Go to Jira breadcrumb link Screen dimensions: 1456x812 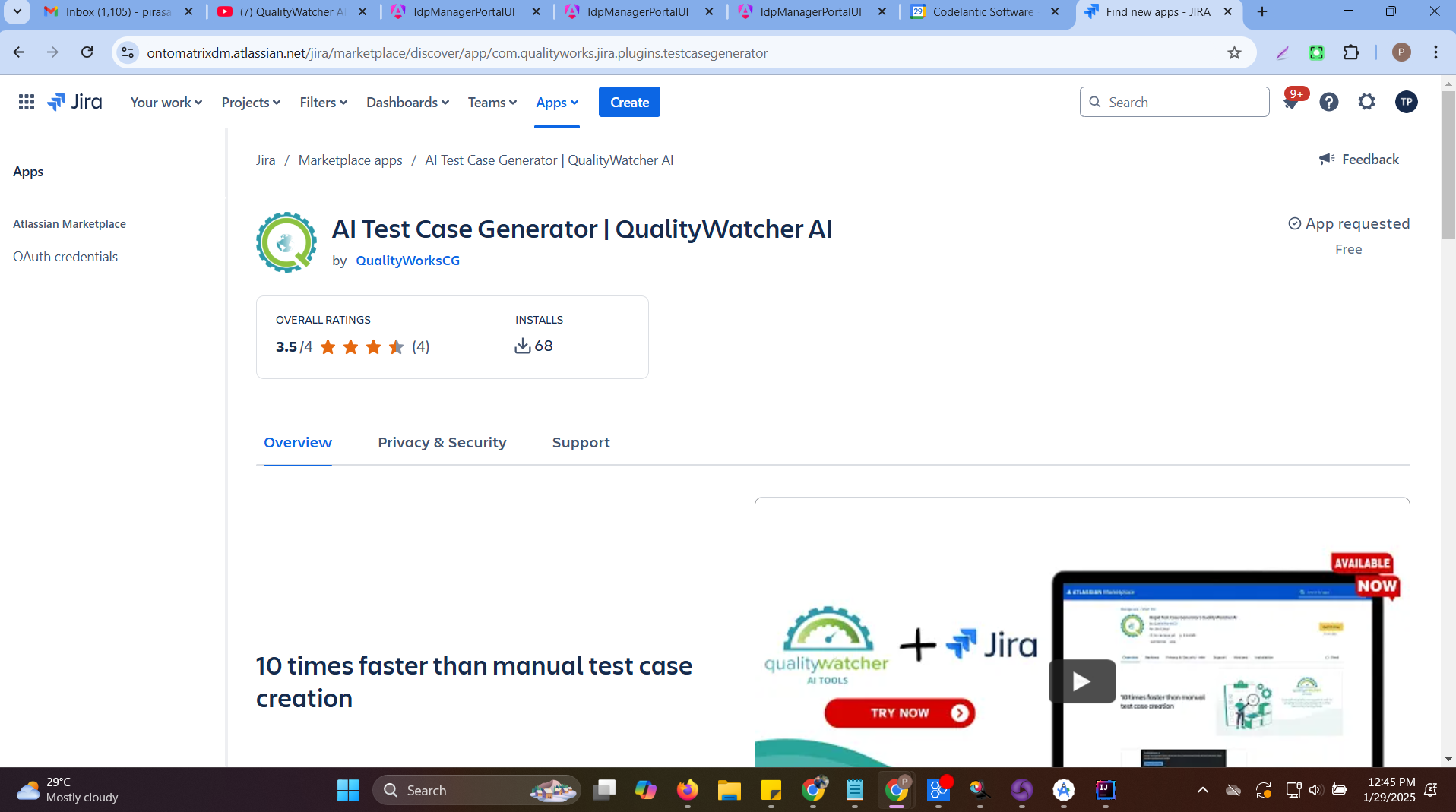265,160
